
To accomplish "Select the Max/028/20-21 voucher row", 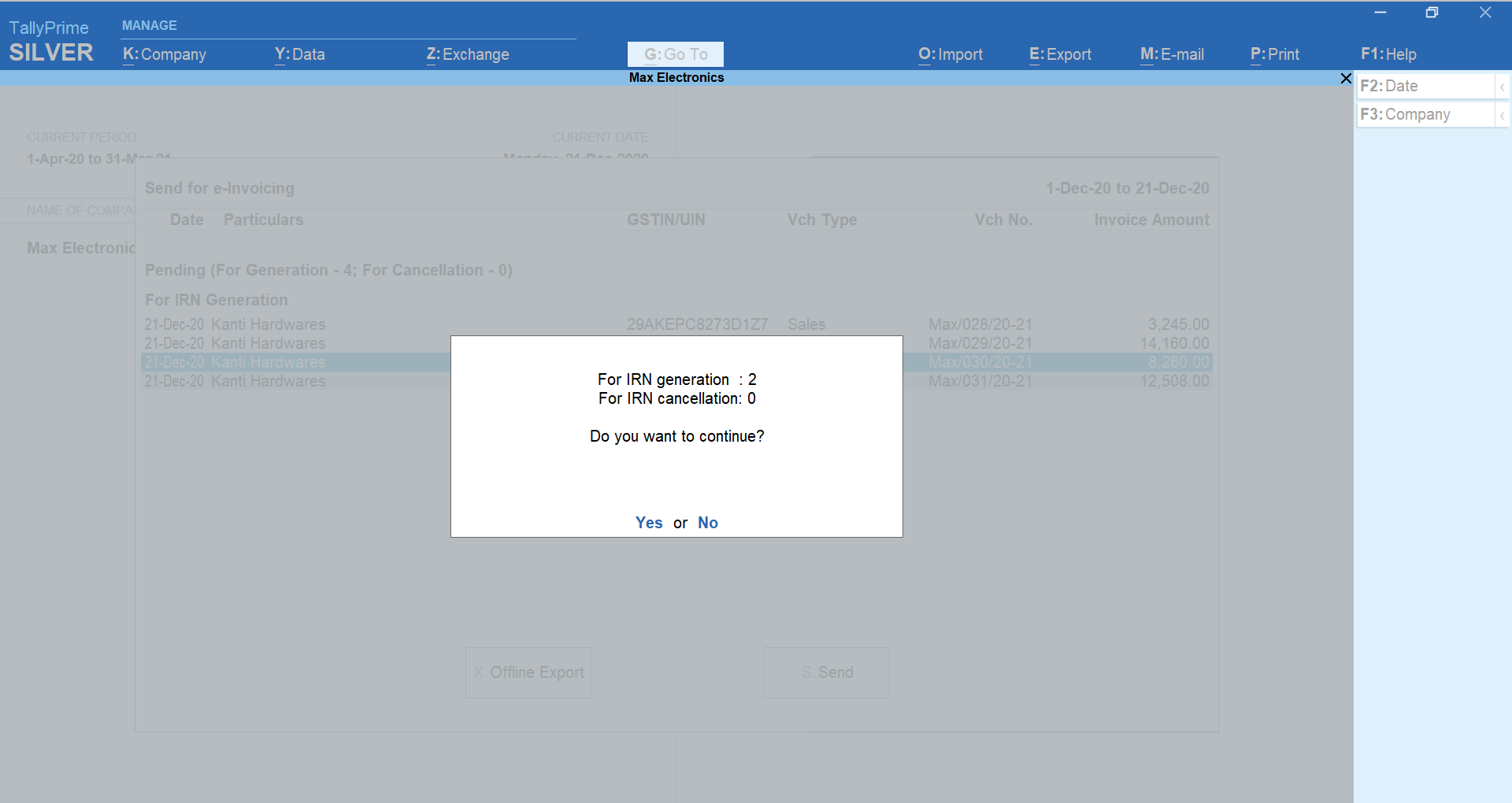I will pos(980,324).
